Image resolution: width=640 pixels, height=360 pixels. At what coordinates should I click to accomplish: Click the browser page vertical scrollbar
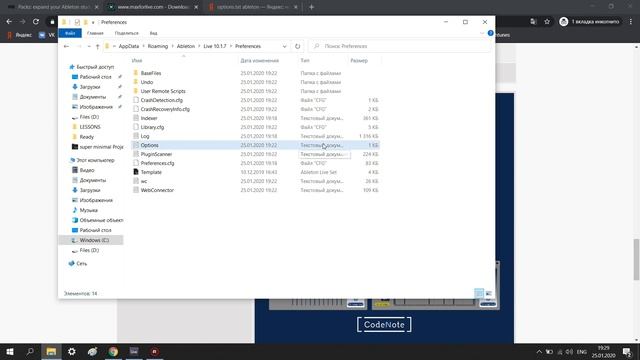coord(636,260)
